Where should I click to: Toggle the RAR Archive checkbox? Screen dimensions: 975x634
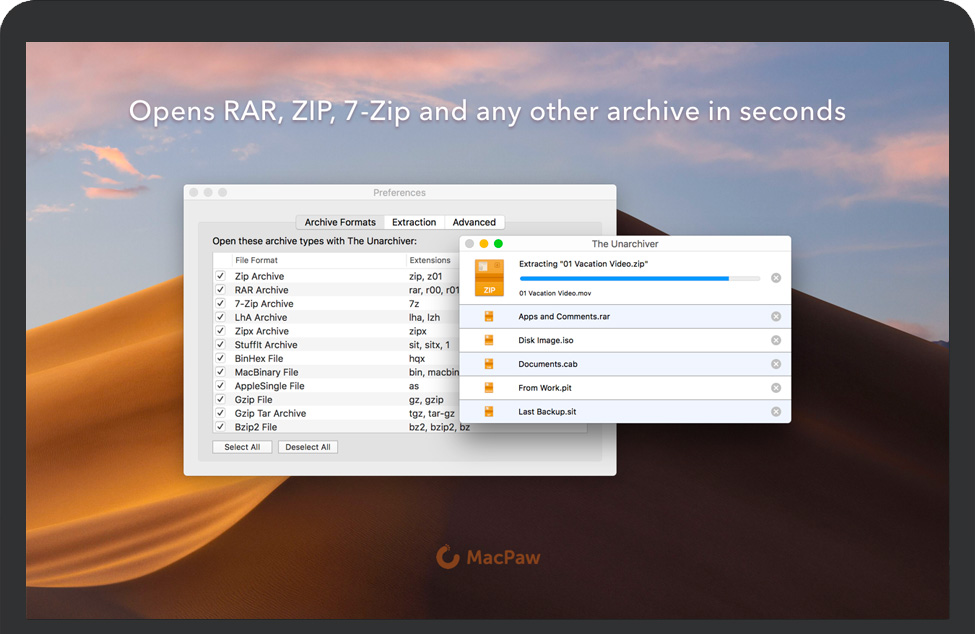220,290
